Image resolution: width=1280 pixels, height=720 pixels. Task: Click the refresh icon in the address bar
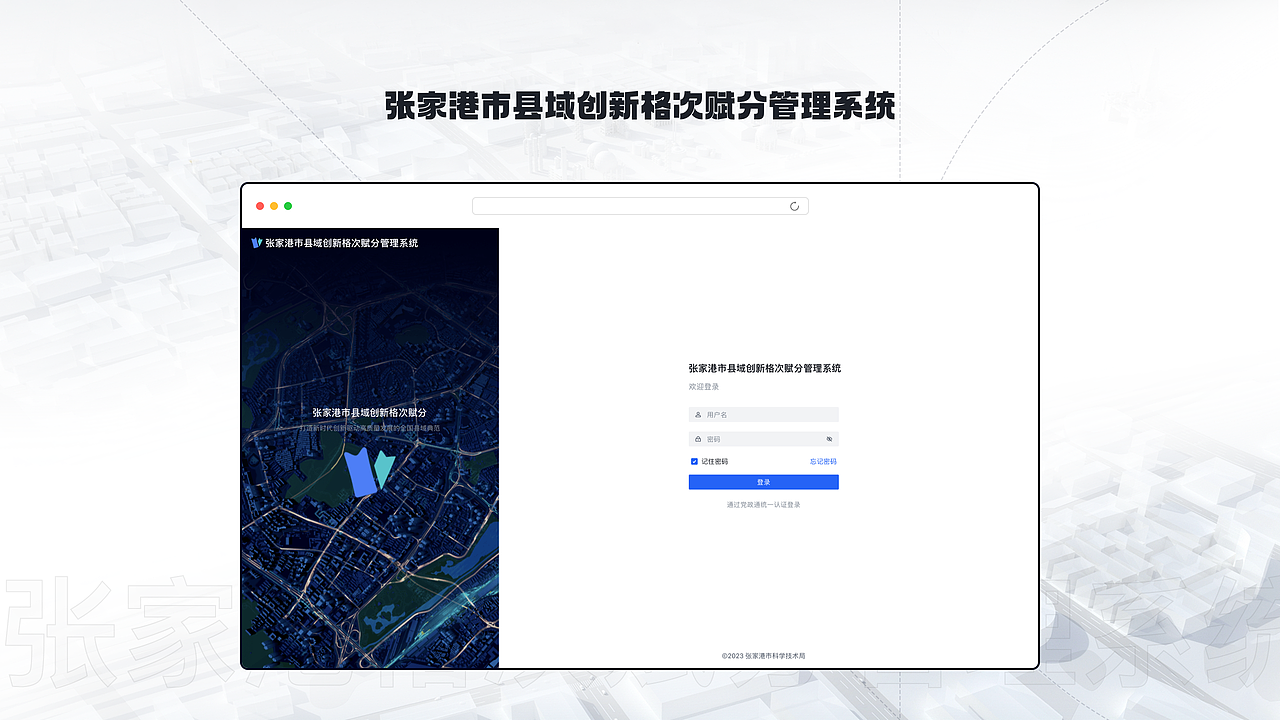click(795, 205)
